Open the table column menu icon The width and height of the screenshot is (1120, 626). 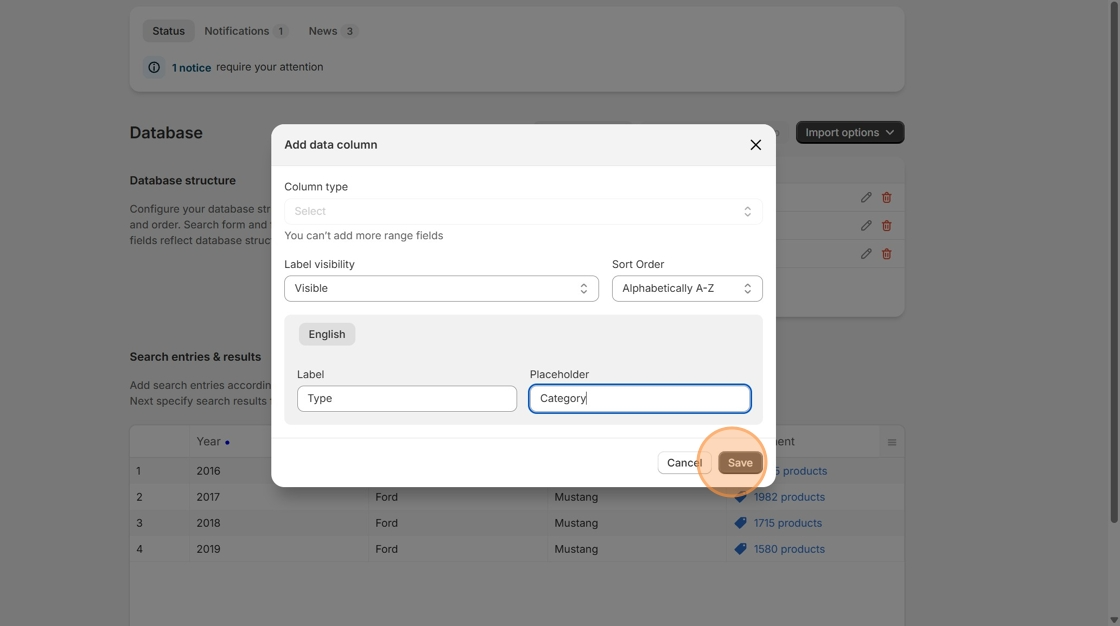click(892, 442)
